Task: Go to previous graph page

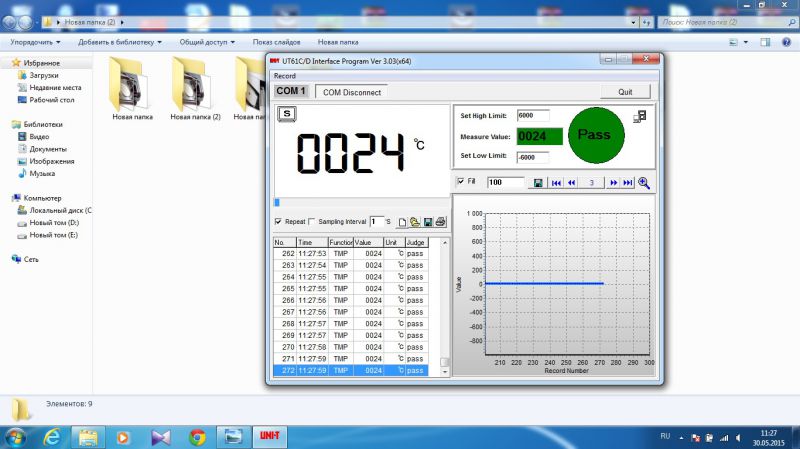Action: 571,183
